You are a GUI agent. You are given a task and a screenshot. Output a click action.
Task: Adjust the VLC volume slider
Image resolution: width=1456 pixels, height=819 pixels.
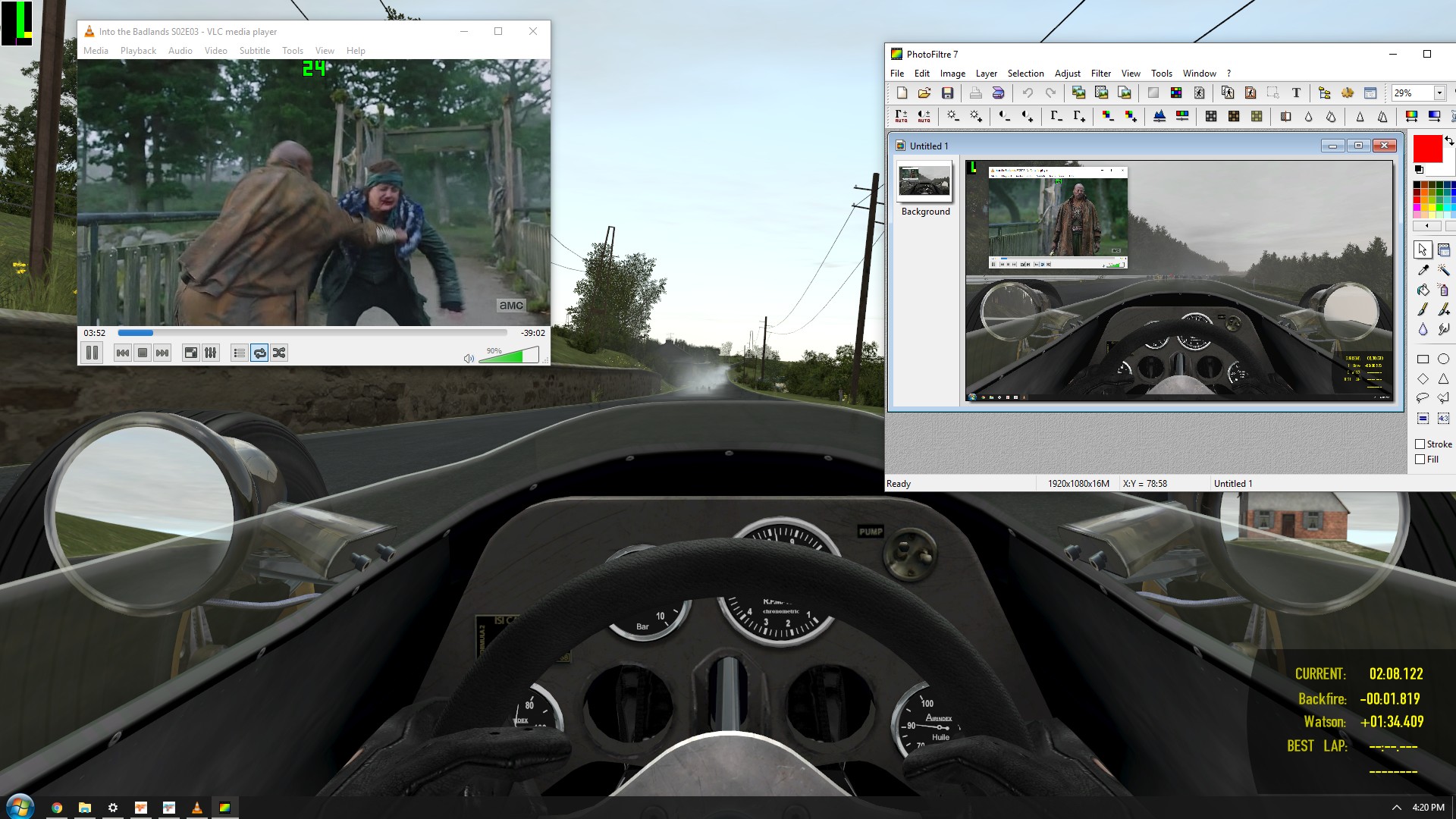(x=509, y=355)
